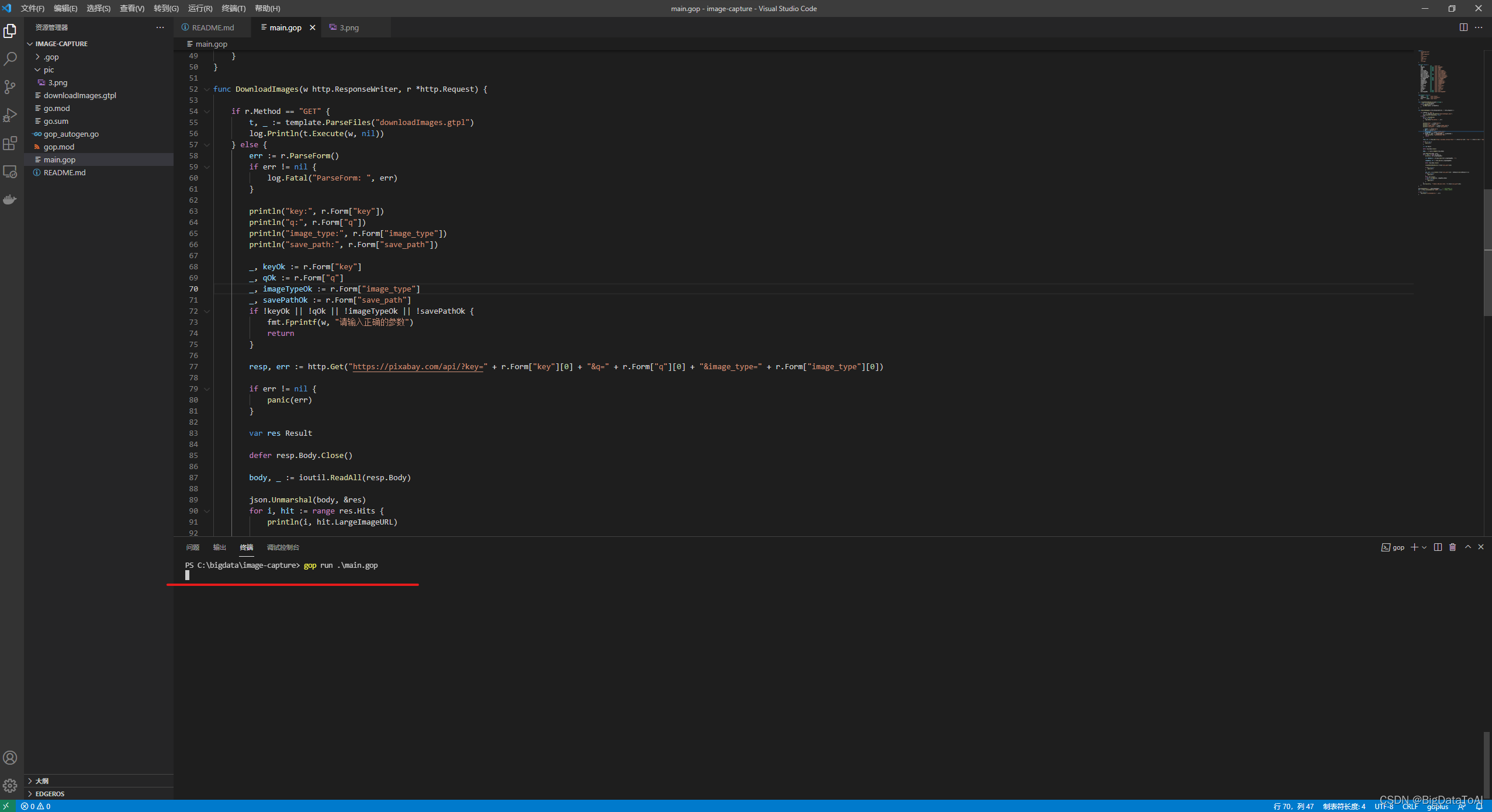Screen dimensions: 1492x812
Task: Open Explorer panel more actions ellipsis
Action: click(x=160, y=27)
